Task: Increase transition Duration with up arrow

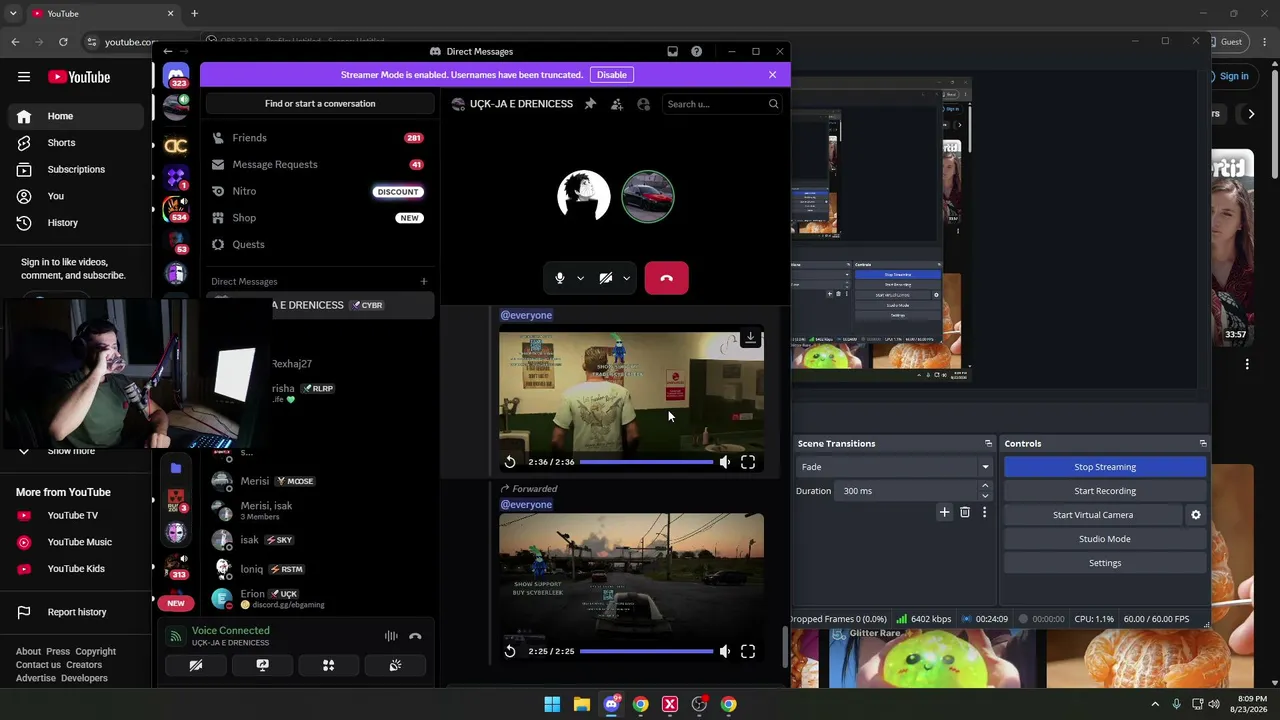Action: (x=985, y=486)
